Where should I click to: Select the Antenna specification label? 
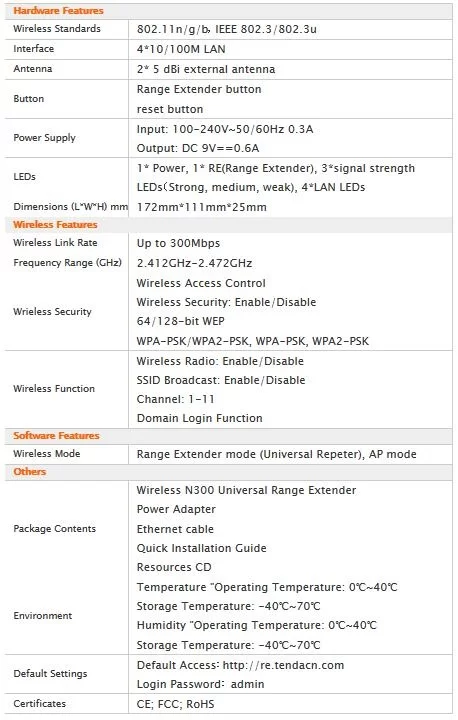(x=33, y=69)
